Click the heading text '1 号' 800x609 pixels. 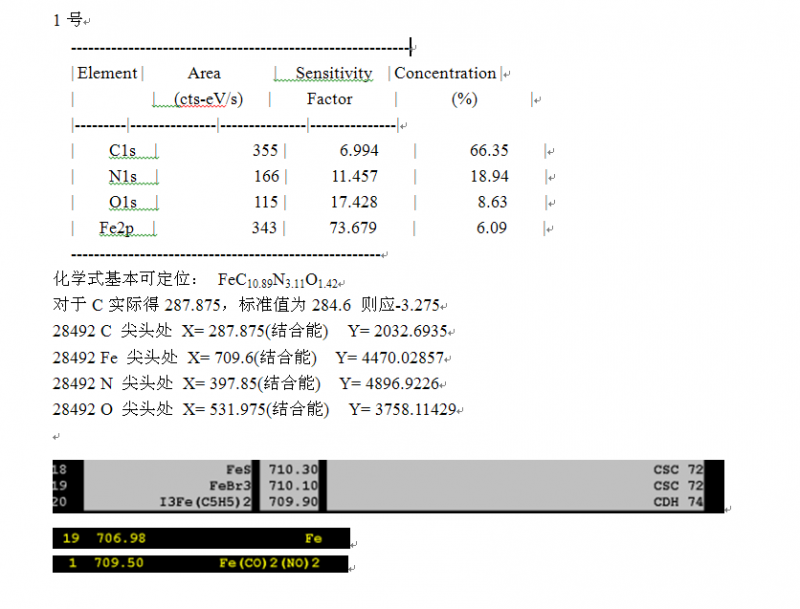tap(68, 20)
